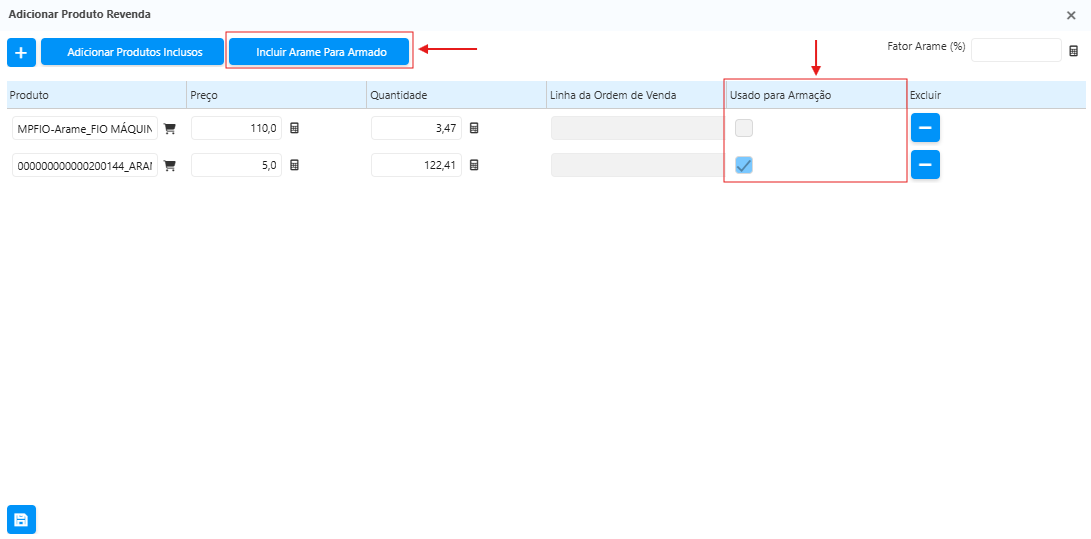Click Adicionar Produtos Inclusos button
The width and height of the screenshot is (1091, 539).
134,52
